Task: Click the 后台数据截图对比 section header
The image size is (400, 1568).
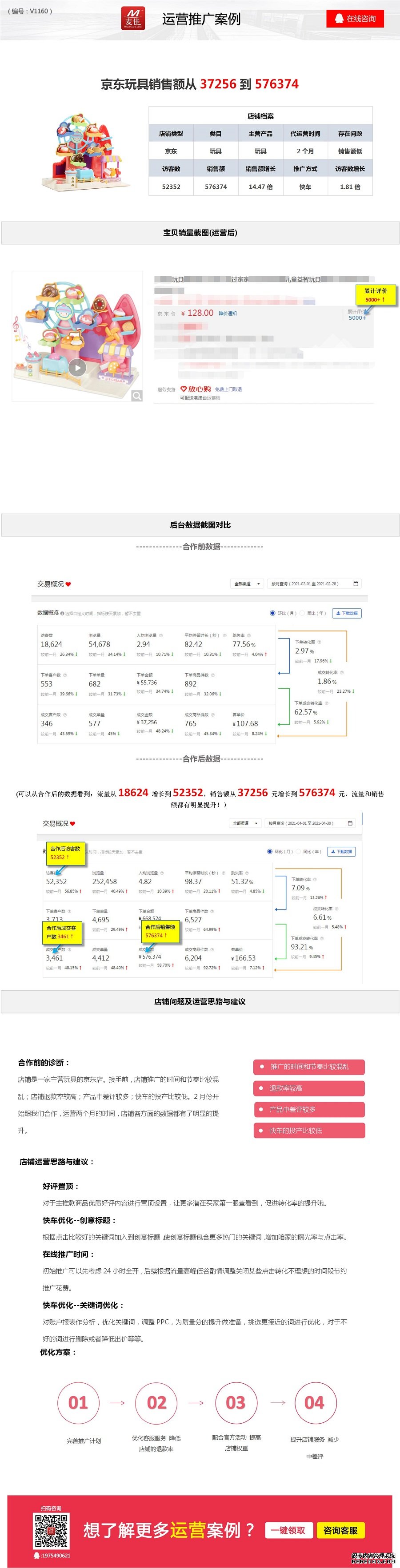Action: click(200, 525)
